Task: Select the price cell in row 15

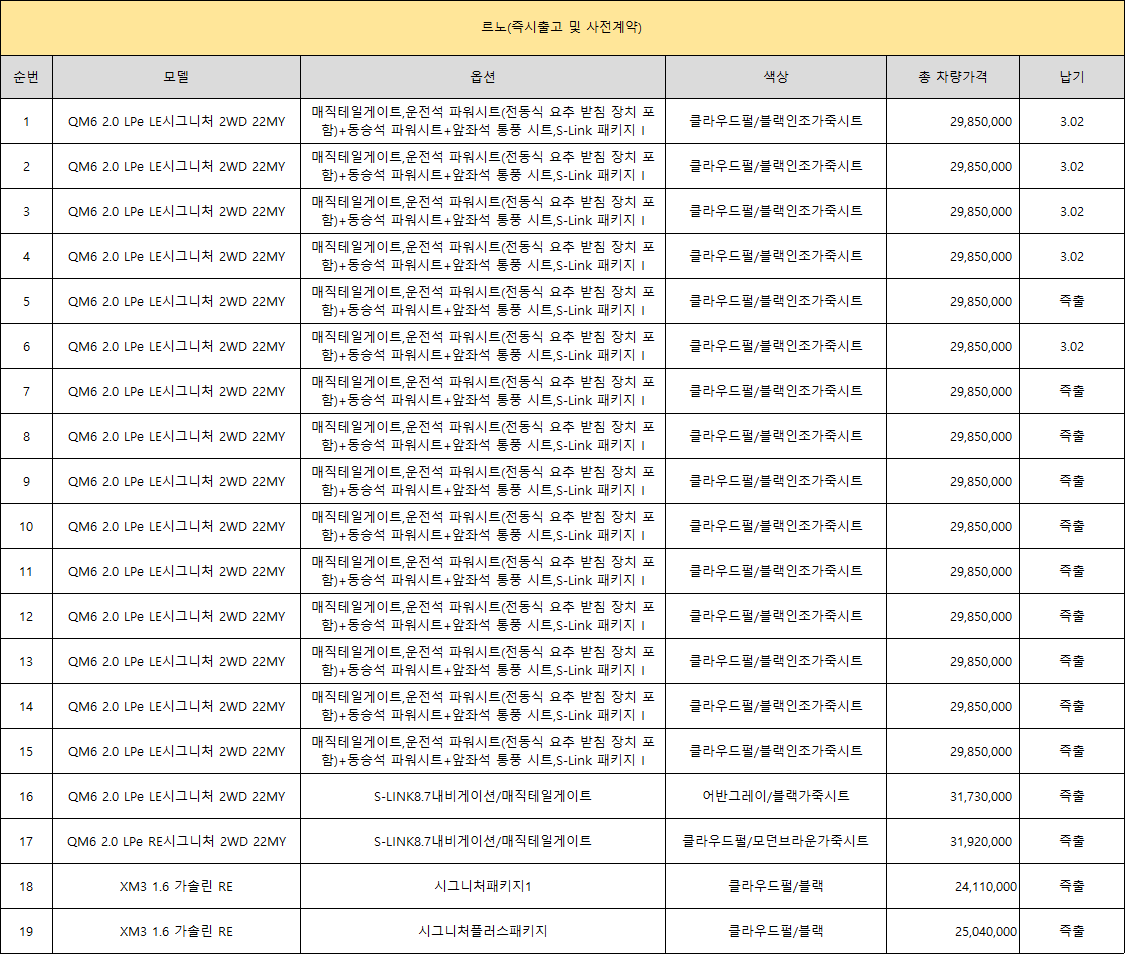Action: coord(953,752)
